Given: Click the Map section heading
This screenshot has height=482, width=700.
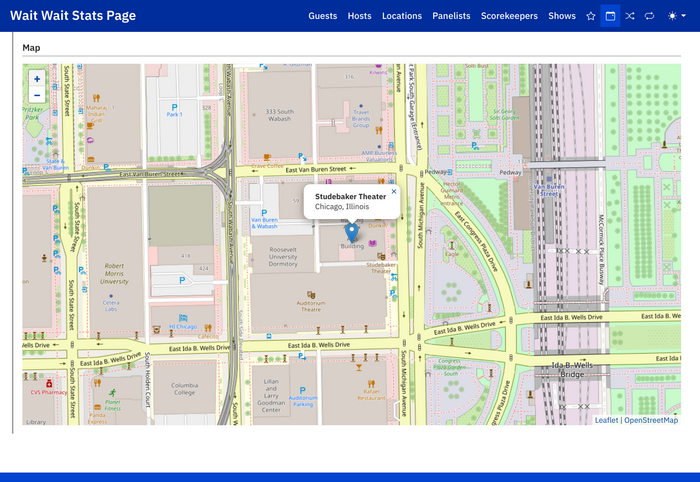Looking at the screenshot, I should (x=31, y=48).
